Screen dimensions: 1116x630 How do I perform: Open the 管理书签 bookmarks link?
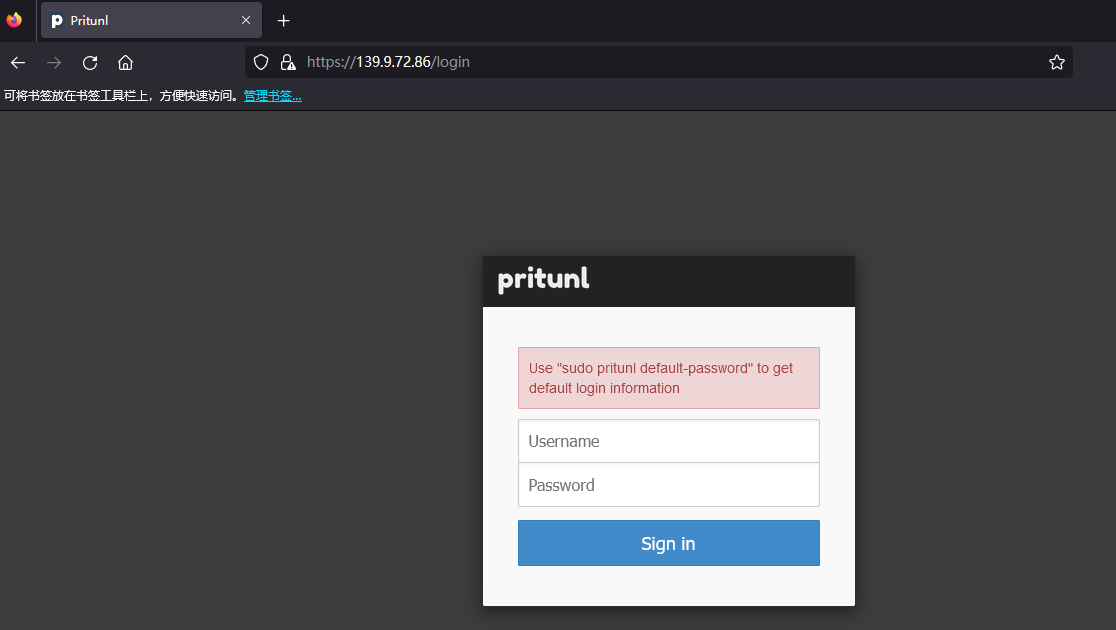click(x=273, y=95)
